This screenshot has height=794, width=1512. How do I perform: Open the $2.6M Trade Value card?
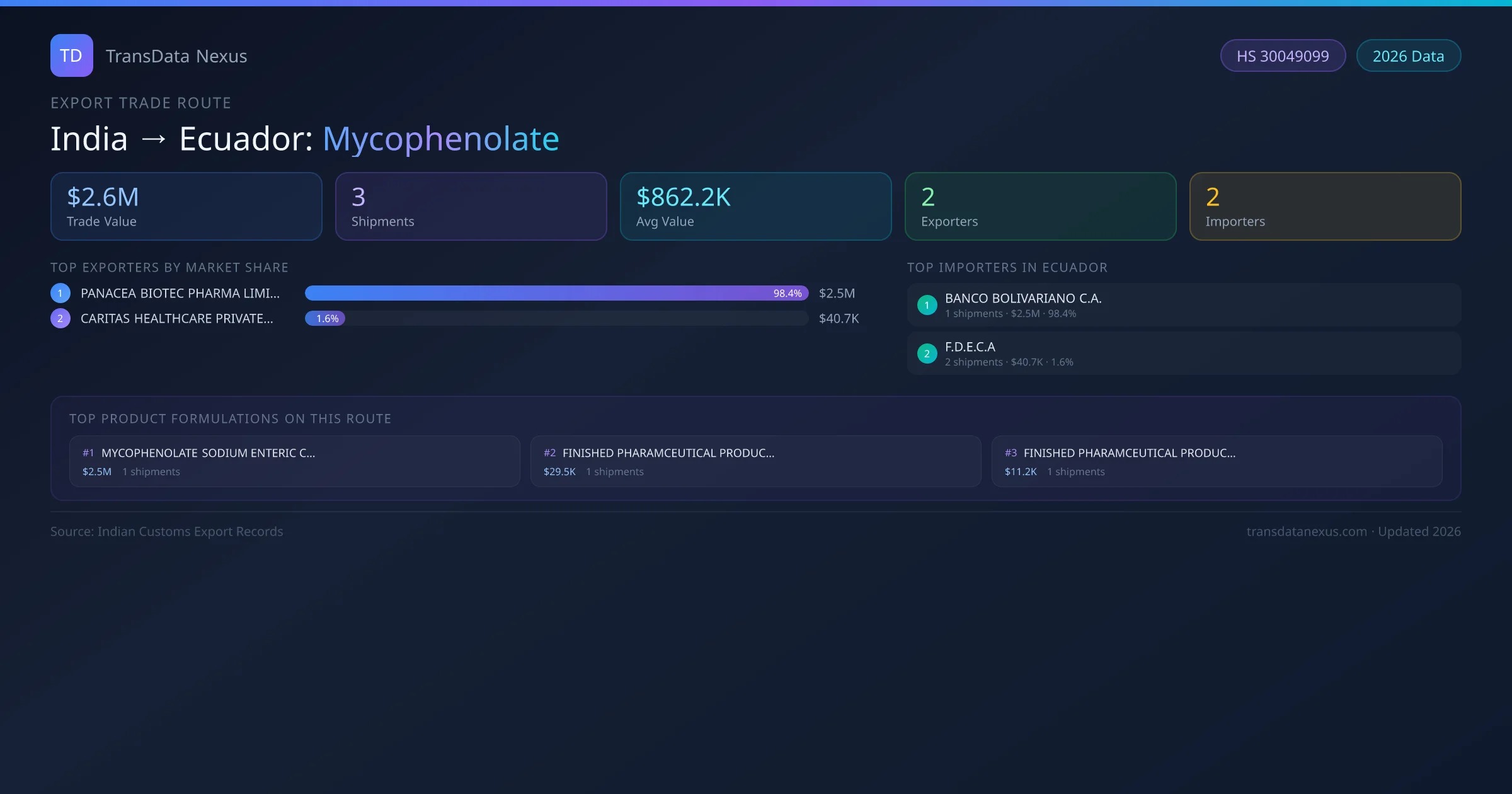(186, 206)
